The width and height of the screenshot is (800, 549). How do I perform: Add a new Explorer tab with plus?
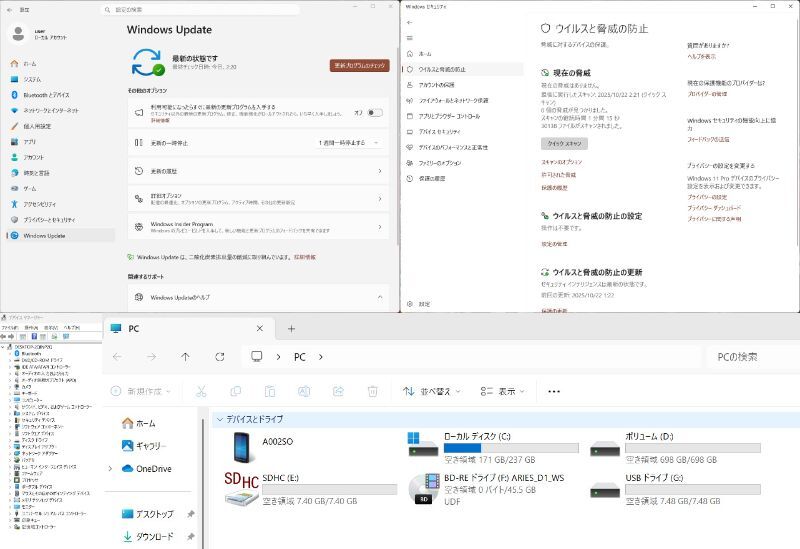point(291,329)
